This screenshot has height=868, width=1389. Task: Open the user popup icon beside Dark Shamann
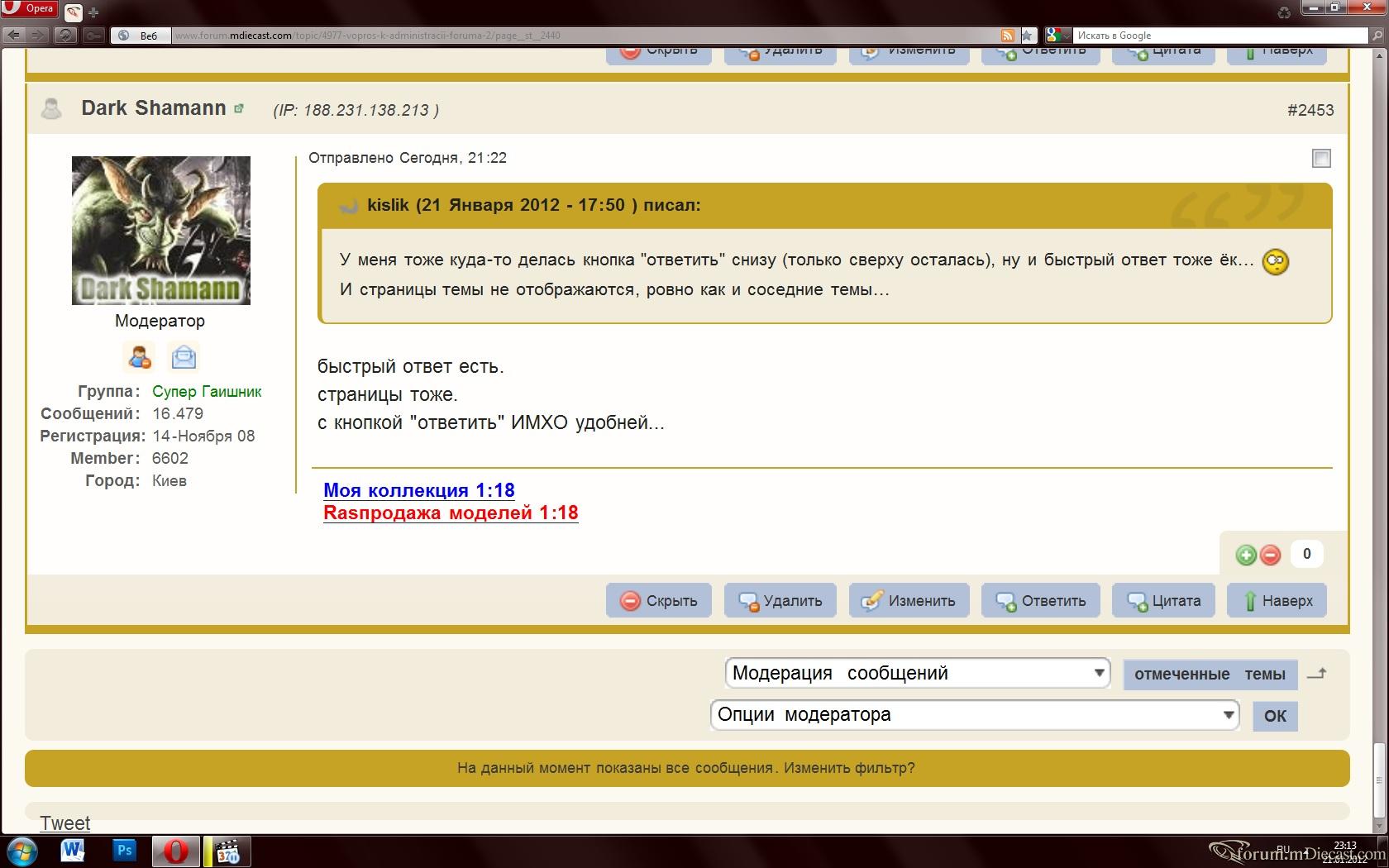click(x=239, y=108)
